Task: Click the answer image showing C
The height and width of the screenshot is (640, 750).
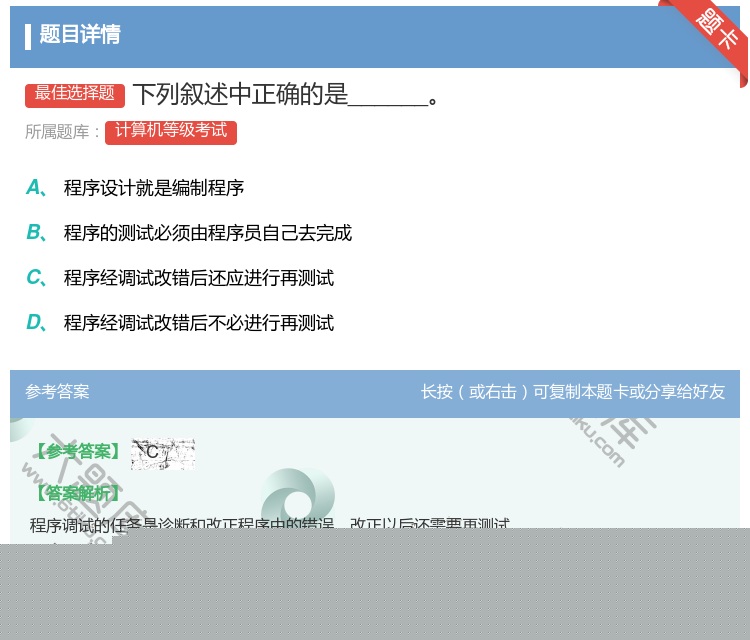Action: point(163,453)
